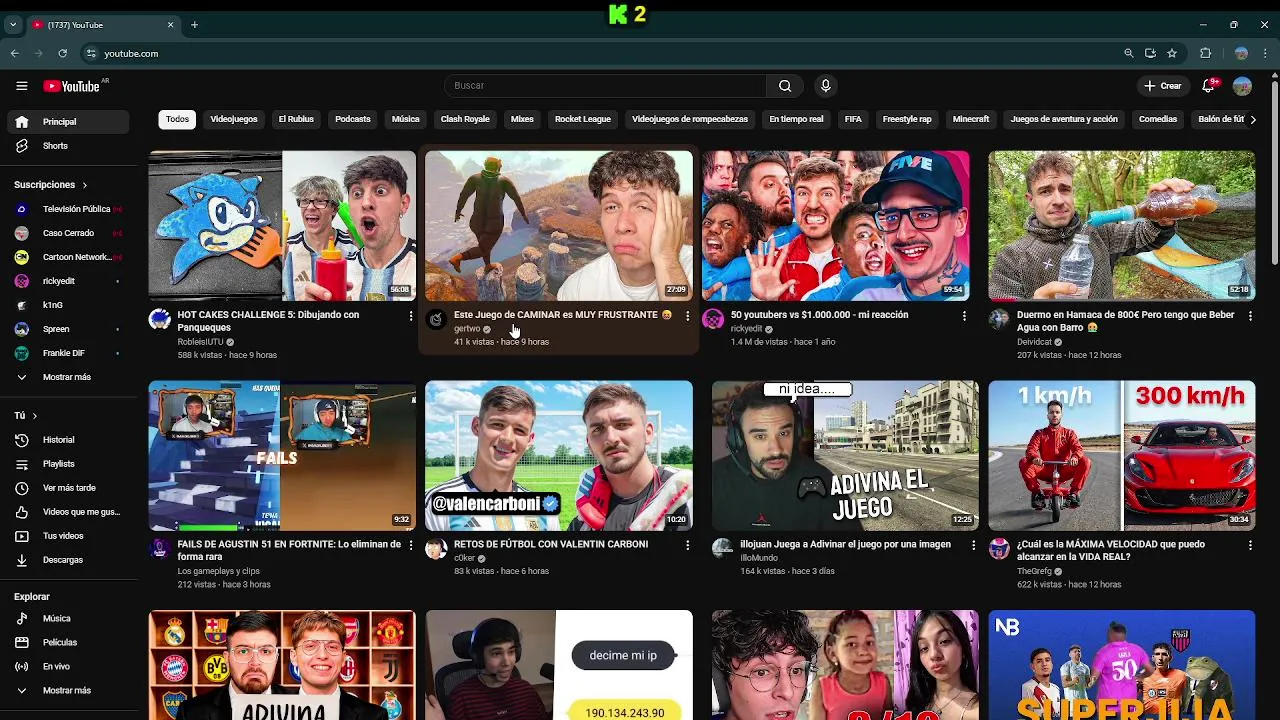Select the Freestyle rap chip
Viewport: 1280px width, 720px height.
[x=907, y=119]
